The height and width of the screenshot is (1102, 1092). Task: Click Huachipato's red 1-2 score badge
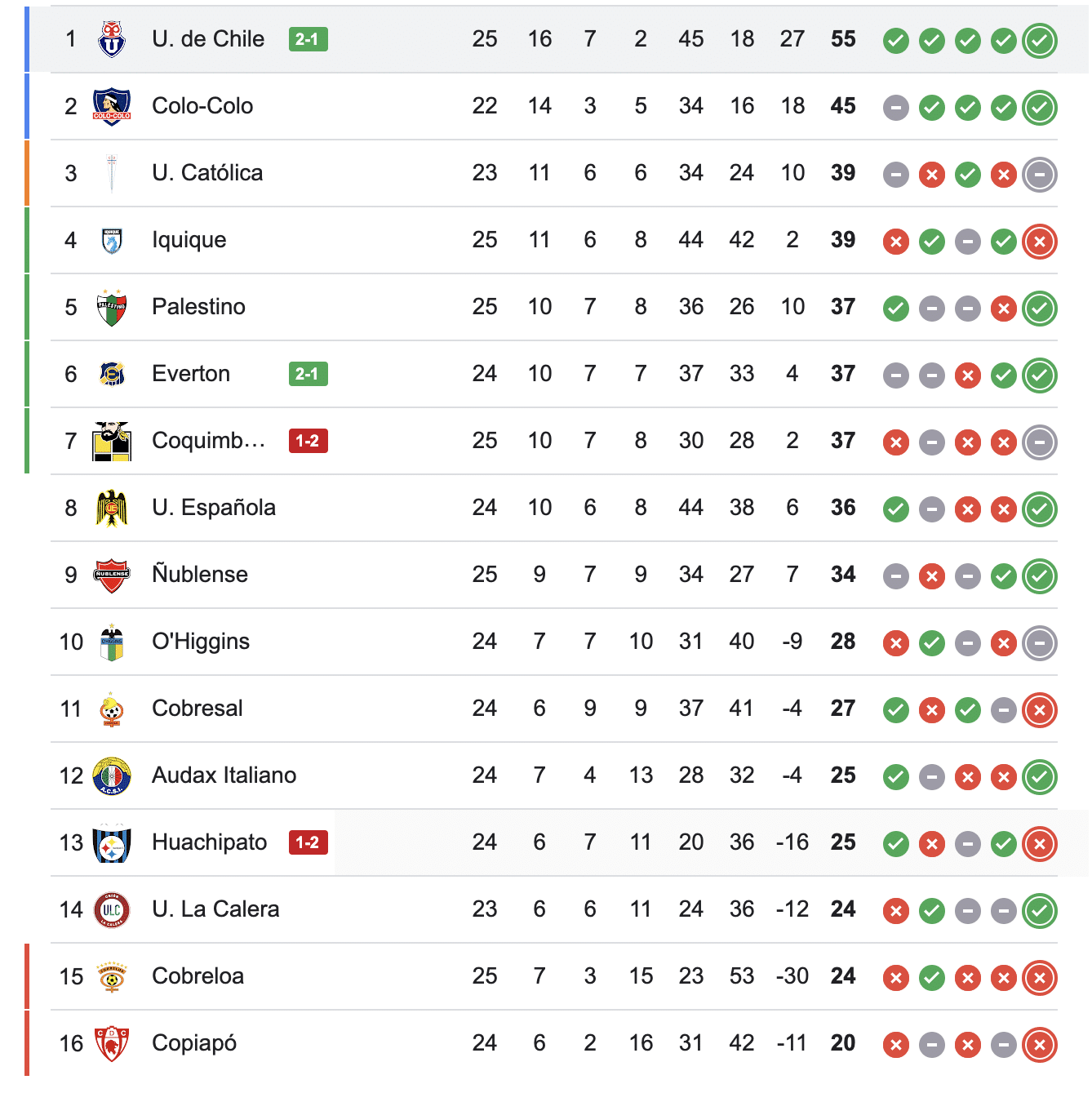click(308, 842)
